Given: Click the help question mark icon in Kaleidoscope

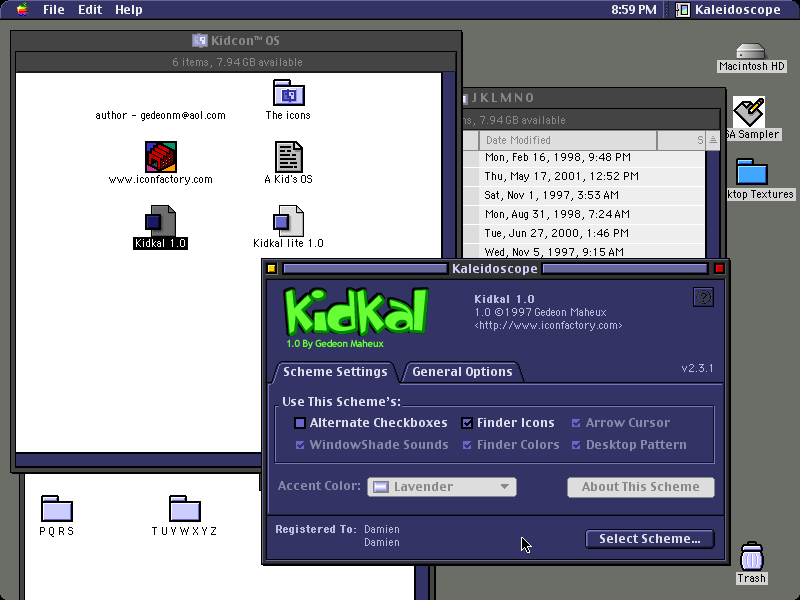Looking at the screenshot, I should (703, 297).
